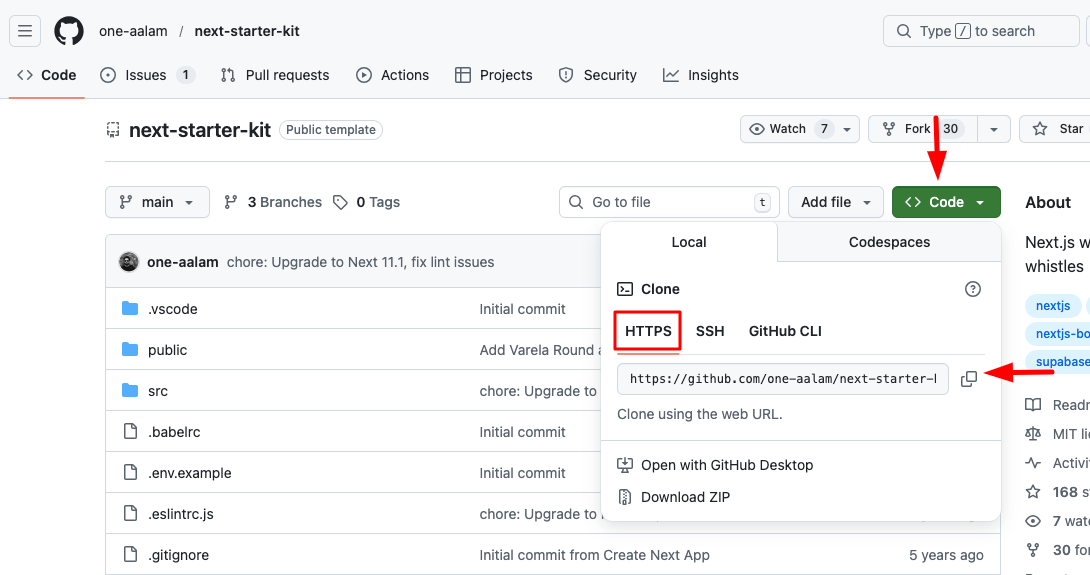
Task: View the 0 Tags link
Action: tap(366, 202)
